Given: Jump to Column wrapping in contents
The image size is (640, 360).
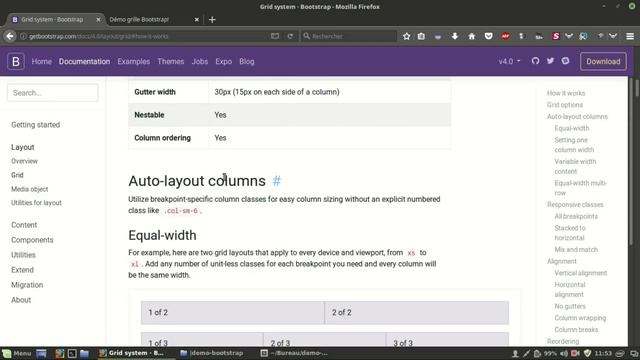Looking at the screenshot, I should point(580,318).
